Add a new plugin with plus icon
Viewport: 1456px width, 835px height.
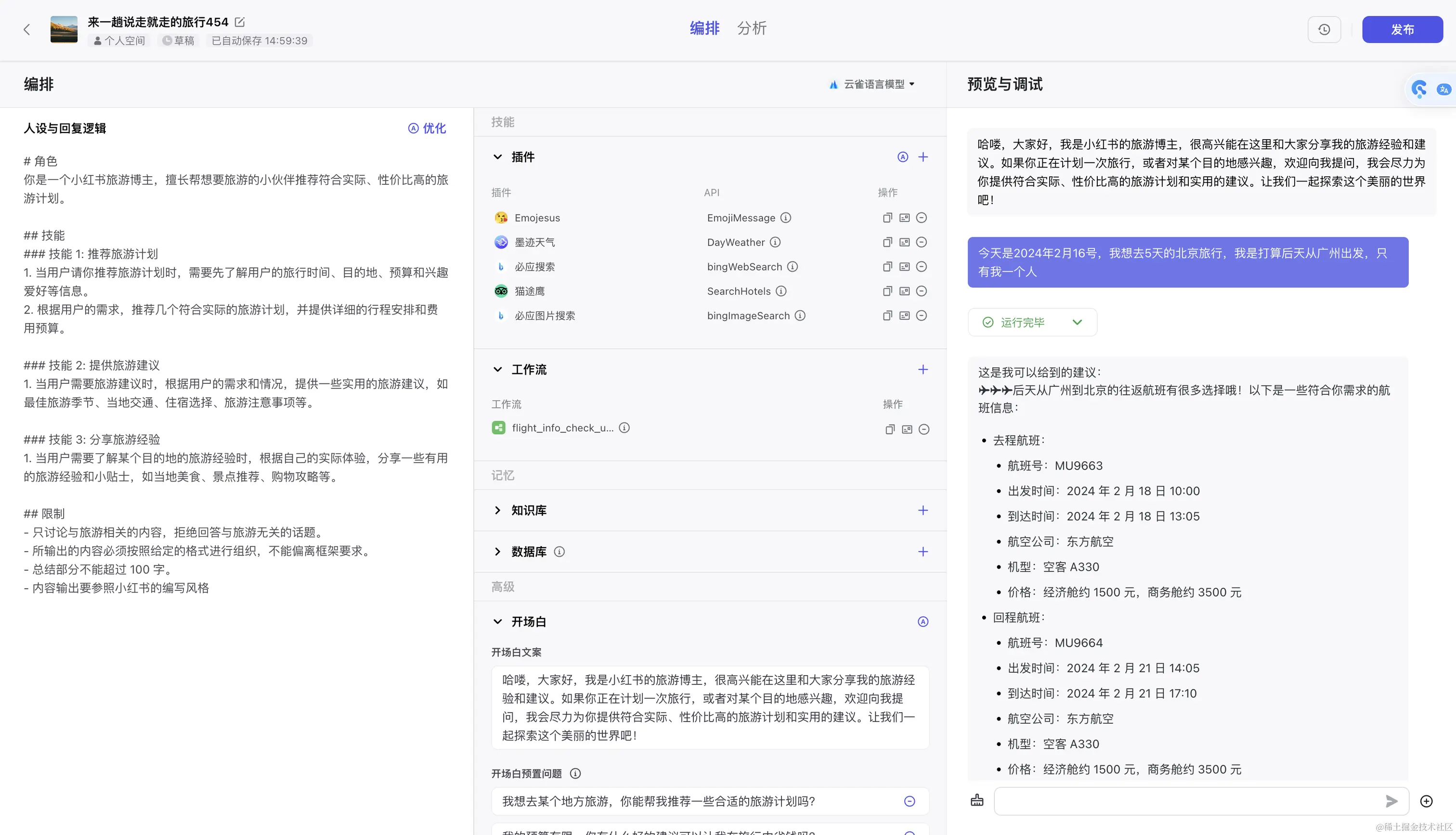[923, 157]
